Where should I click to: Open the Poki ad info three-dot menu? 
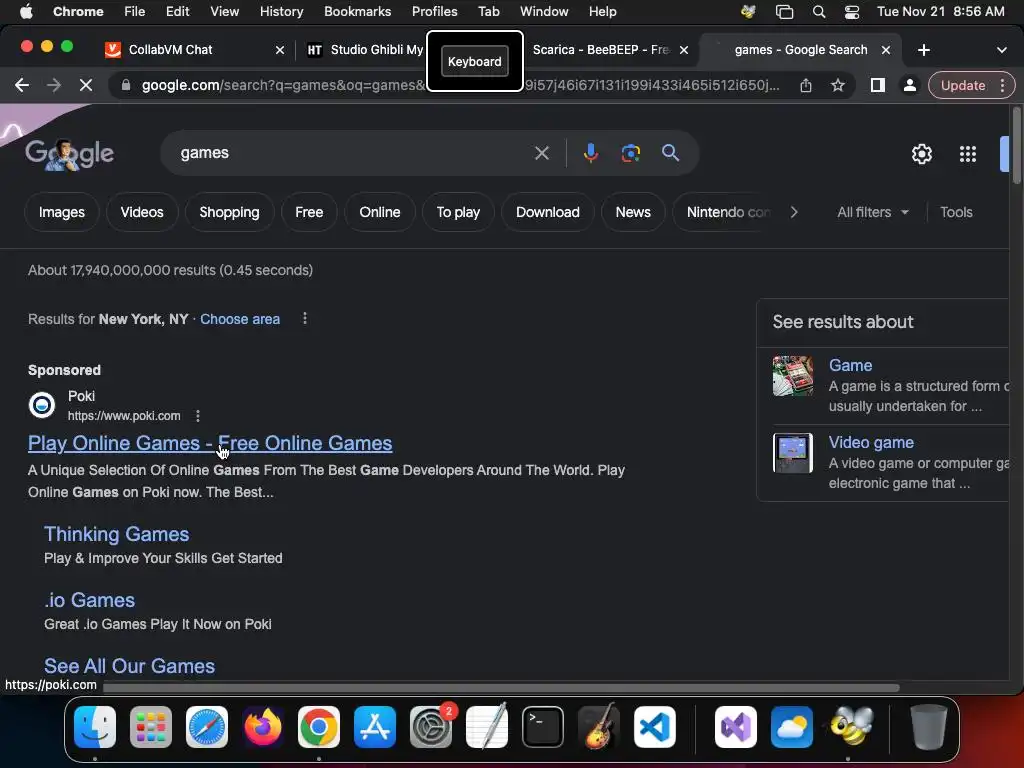197,416
